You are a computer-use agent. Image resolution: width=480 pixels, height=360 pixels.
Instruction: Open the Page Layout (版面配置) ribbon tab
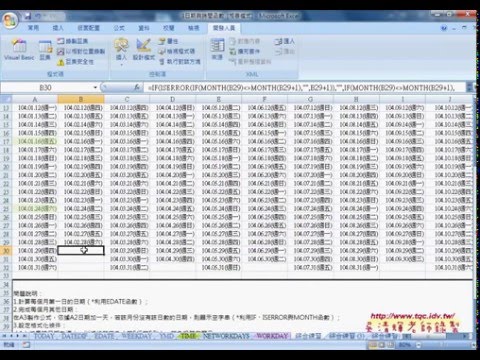coord(88,28)
